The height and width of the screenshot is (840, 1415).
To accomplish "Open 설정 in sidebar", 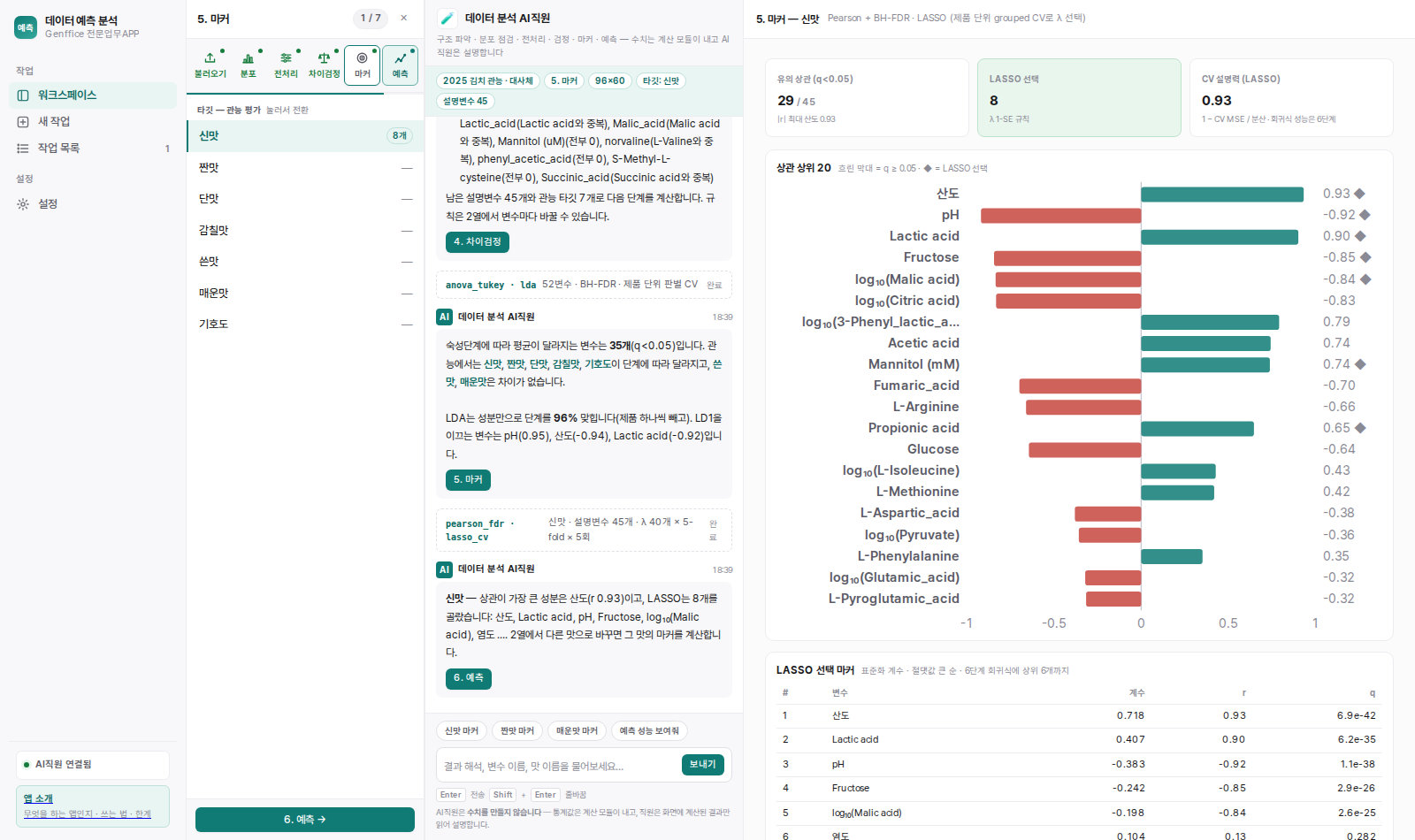I will point(93,203).
